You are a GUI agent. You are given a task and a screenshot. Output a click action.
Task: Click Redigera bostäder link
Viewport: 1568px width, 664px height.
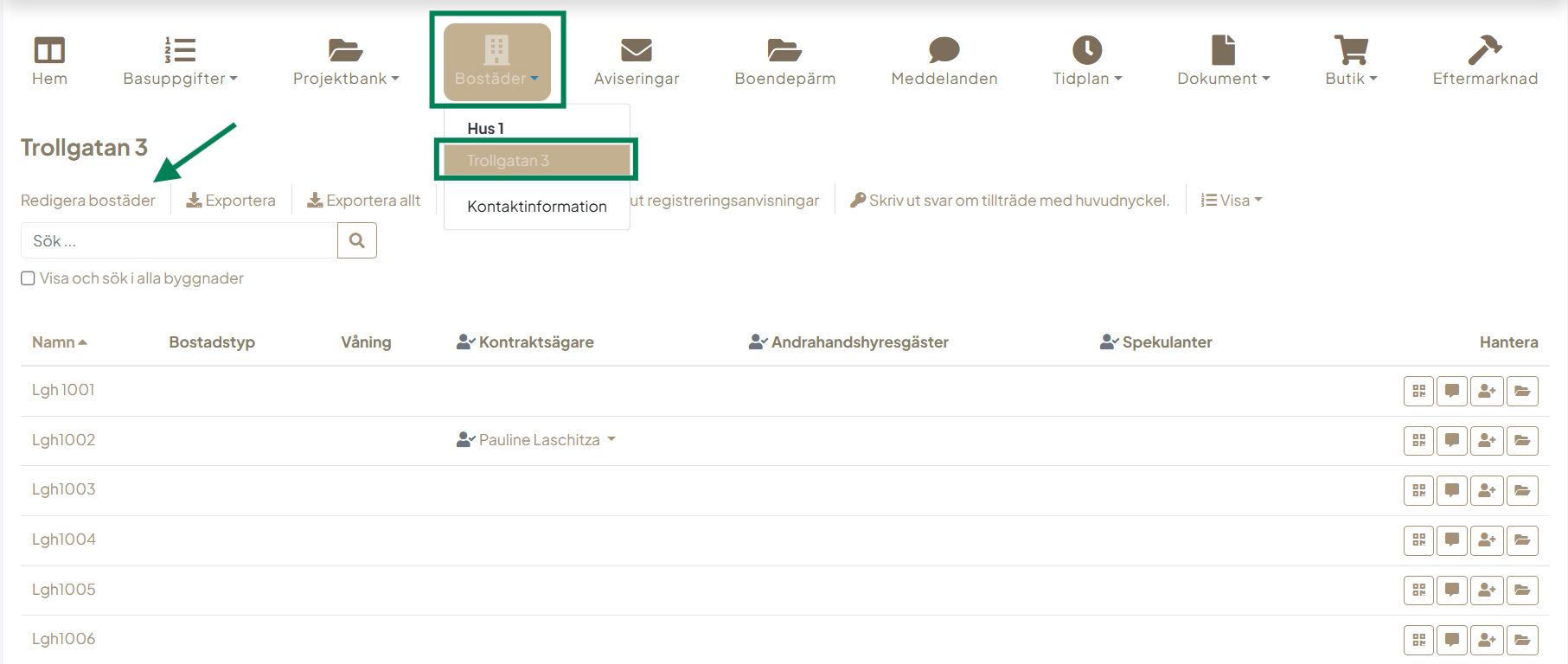tap(88, 201)
